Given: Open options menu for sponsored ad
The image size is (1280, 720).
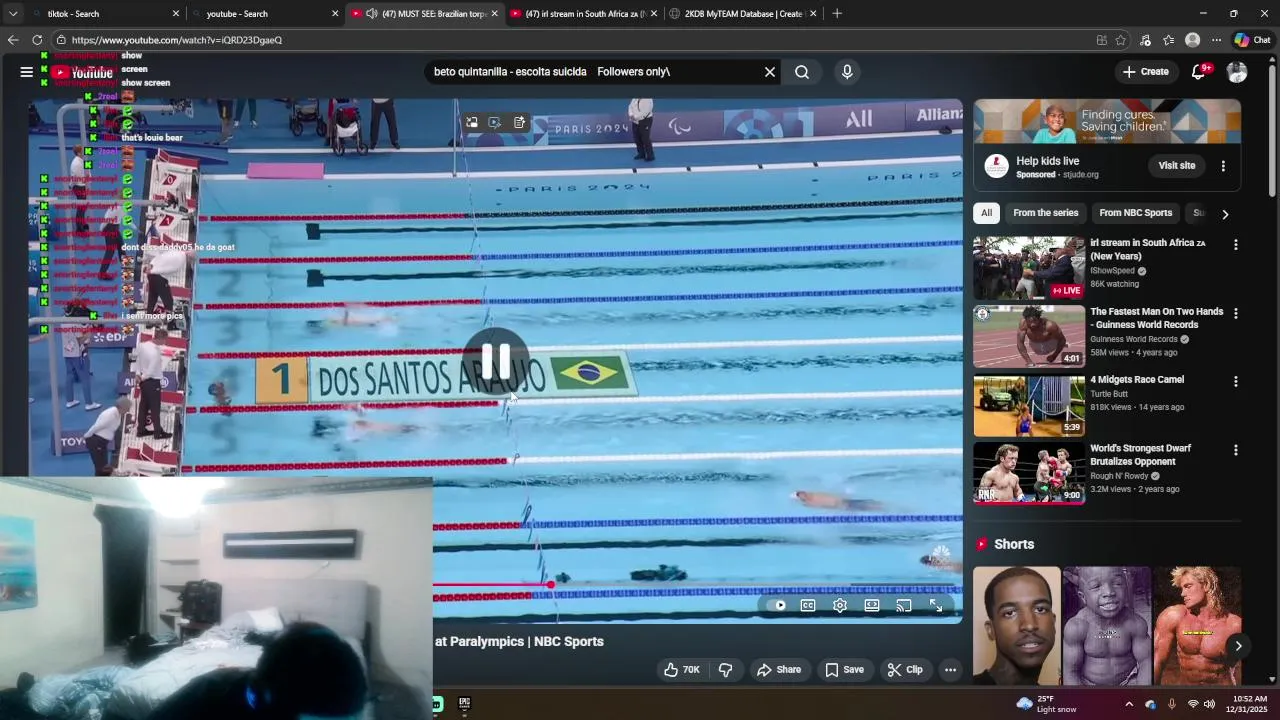Looking at the screenshot, I should tap(1223, 166).
